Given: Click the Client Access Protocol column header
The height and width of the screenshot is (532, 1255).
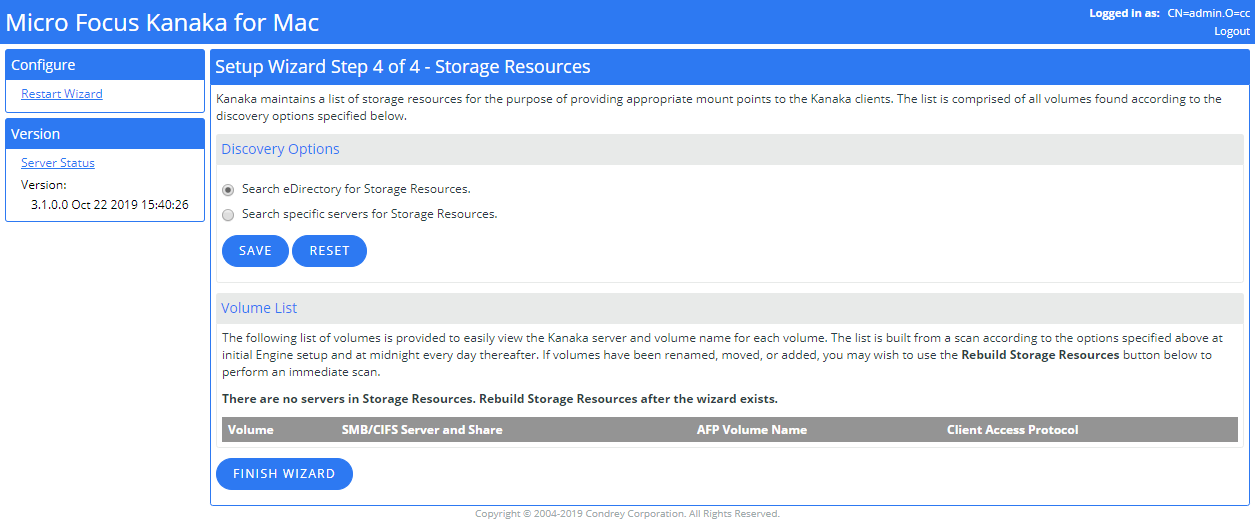Looking at the screenshot, I should point(1012,430).
